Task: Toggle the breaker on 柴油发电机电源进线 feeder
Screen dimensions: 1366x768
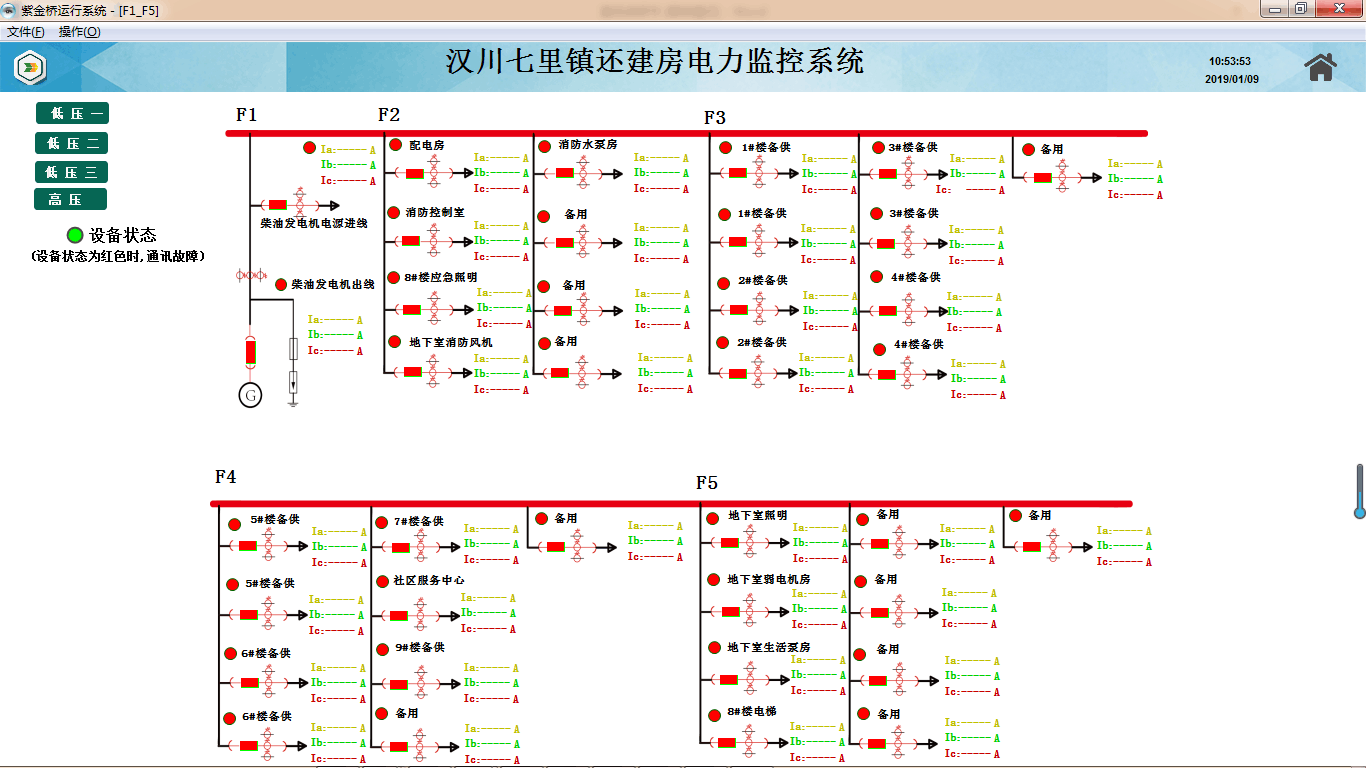Action: coord(277,205)
